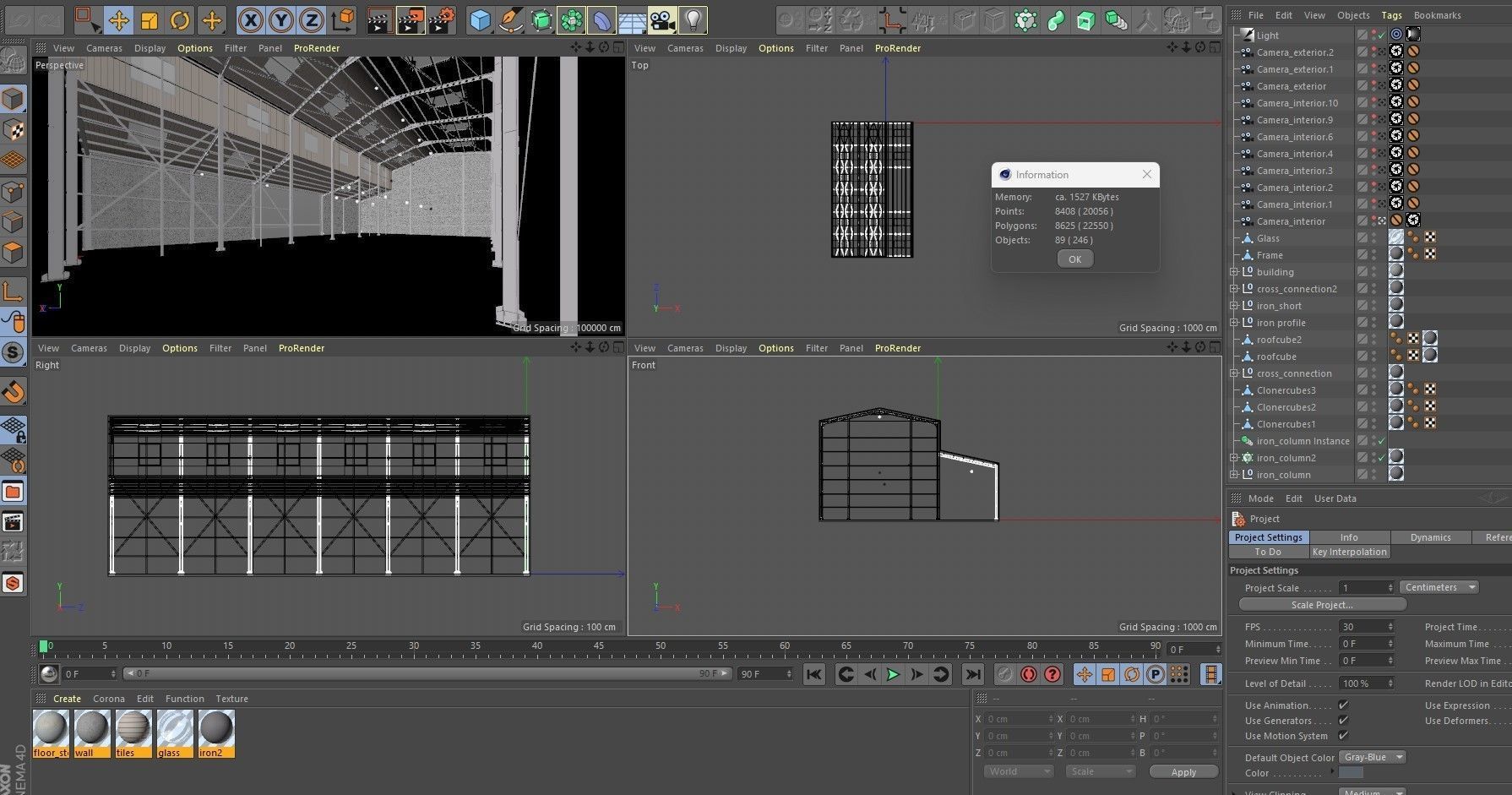Click the Light object icon in toolbar
1512x795 pixels.
(x=693, y=20)
